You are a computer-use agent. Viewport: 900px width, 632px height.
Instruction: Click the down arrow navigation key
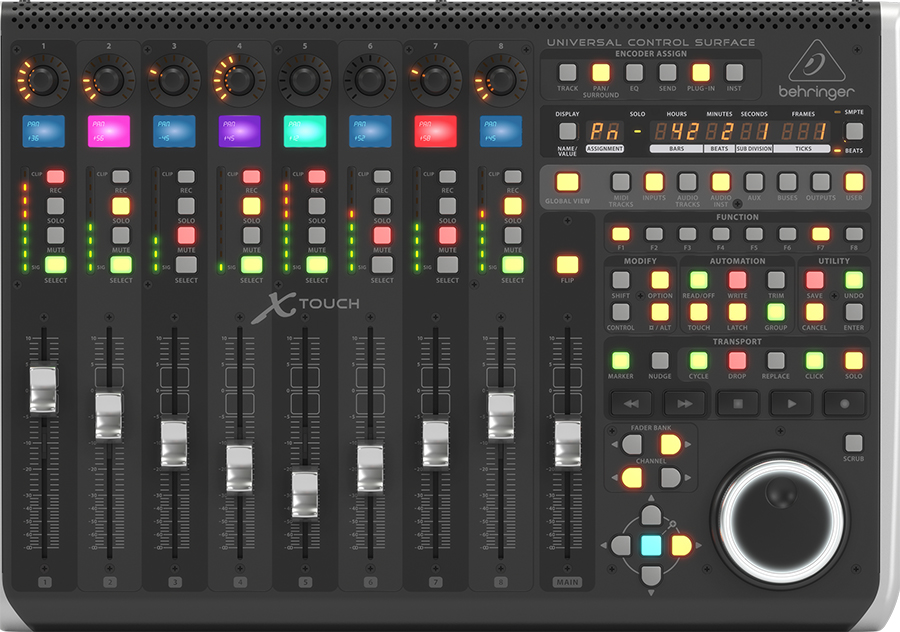point(651,575)
